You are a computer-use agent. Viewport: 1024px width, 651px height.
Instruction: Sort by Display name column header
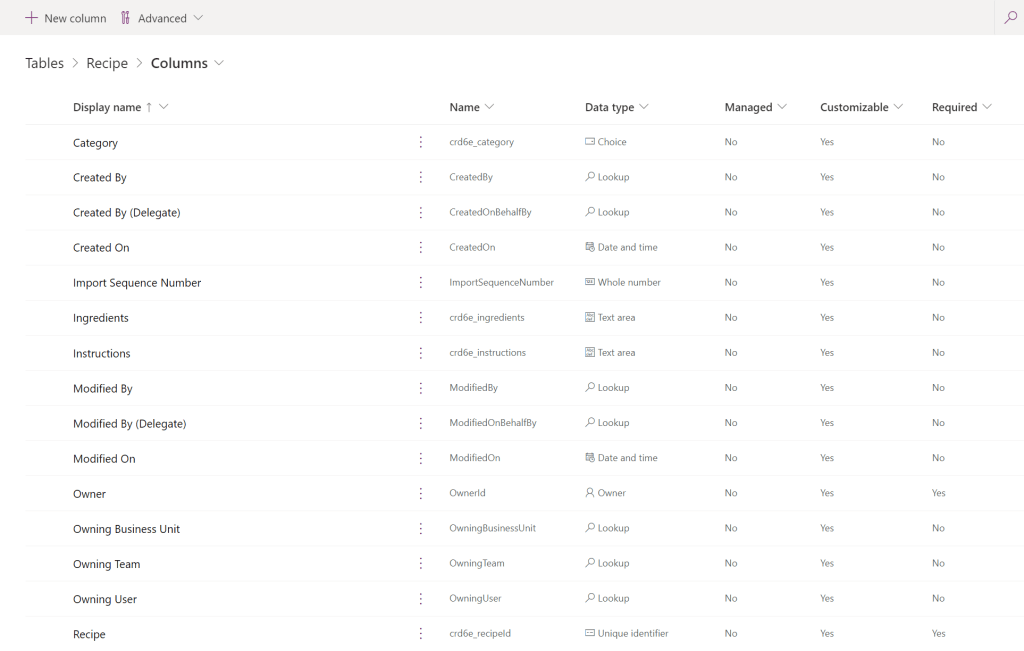[x=107, y=107]
